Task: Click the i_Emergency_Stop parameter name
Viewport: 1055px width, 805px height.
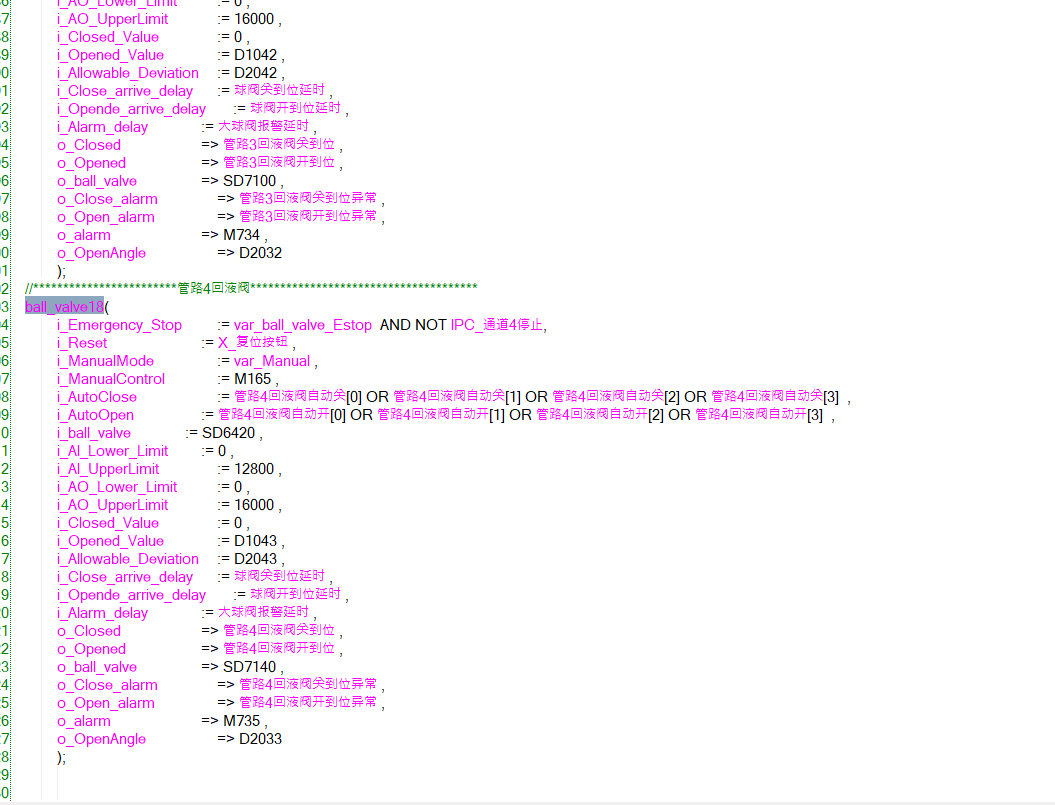Action: 119,325
